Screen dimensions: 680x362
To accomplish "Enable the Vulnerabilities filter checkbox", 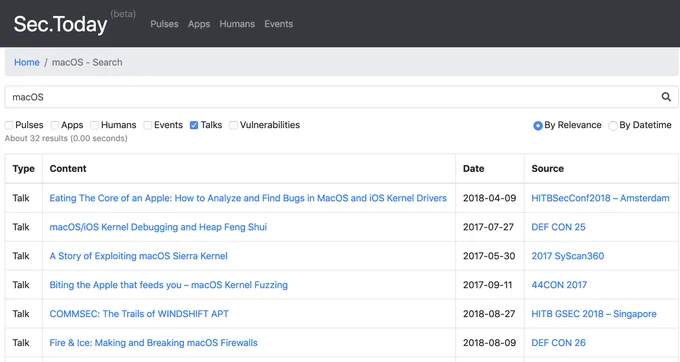I will pyautogui.click(x=233, y=125).
